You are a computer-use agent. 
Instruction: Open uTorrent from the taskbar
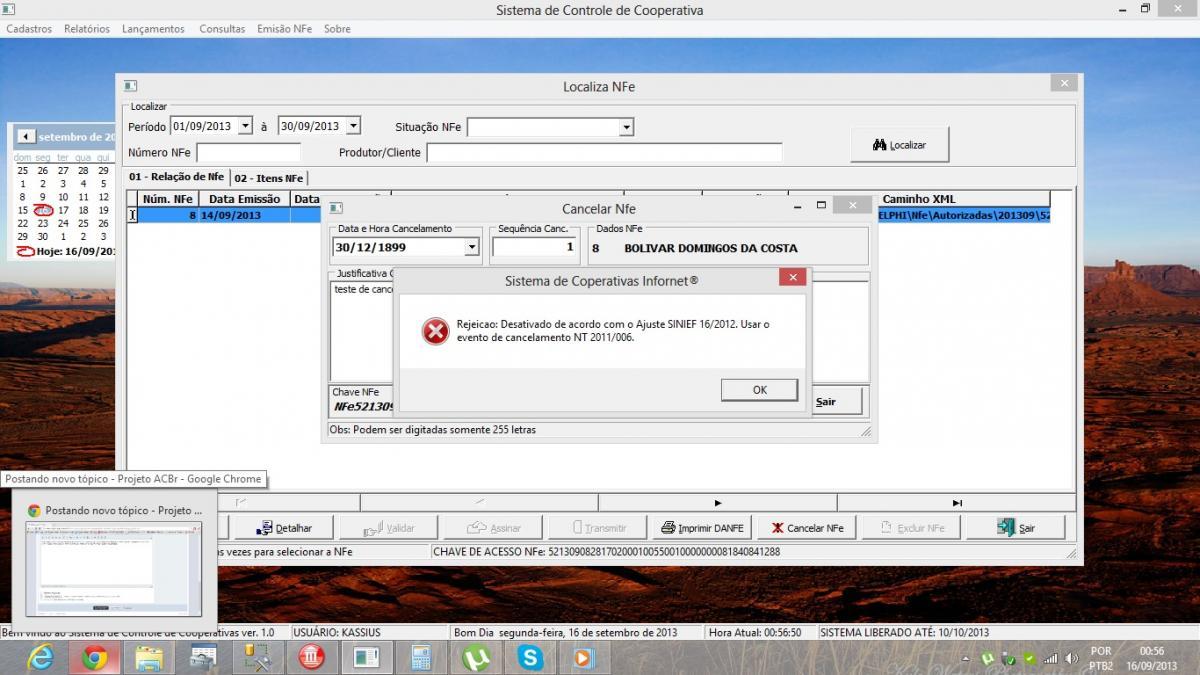pos(476,657)
